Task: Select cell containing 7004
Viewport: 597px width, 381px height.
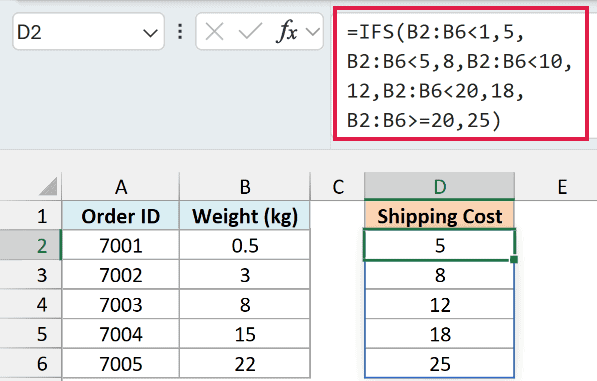Action: [120, 334]
